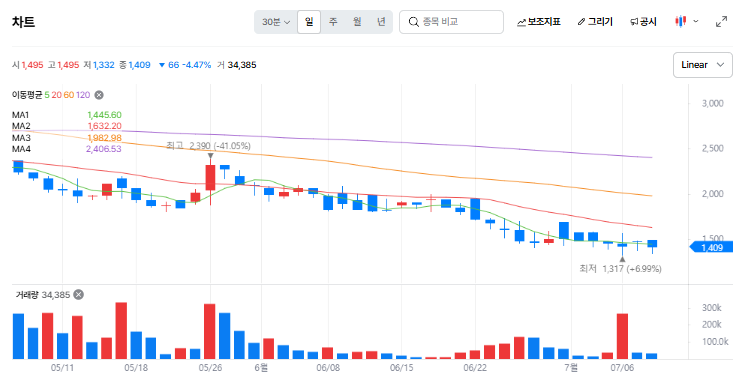Switch to the 년 (yearly) period tab

[381, 22]
